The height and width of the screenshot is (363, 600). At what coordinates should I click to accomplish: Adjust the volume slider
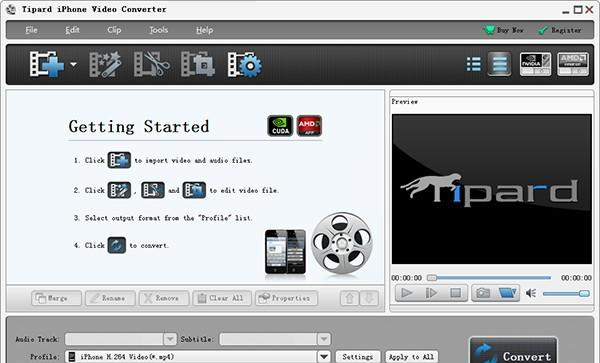pyautogui.click(x=566, y=293)
